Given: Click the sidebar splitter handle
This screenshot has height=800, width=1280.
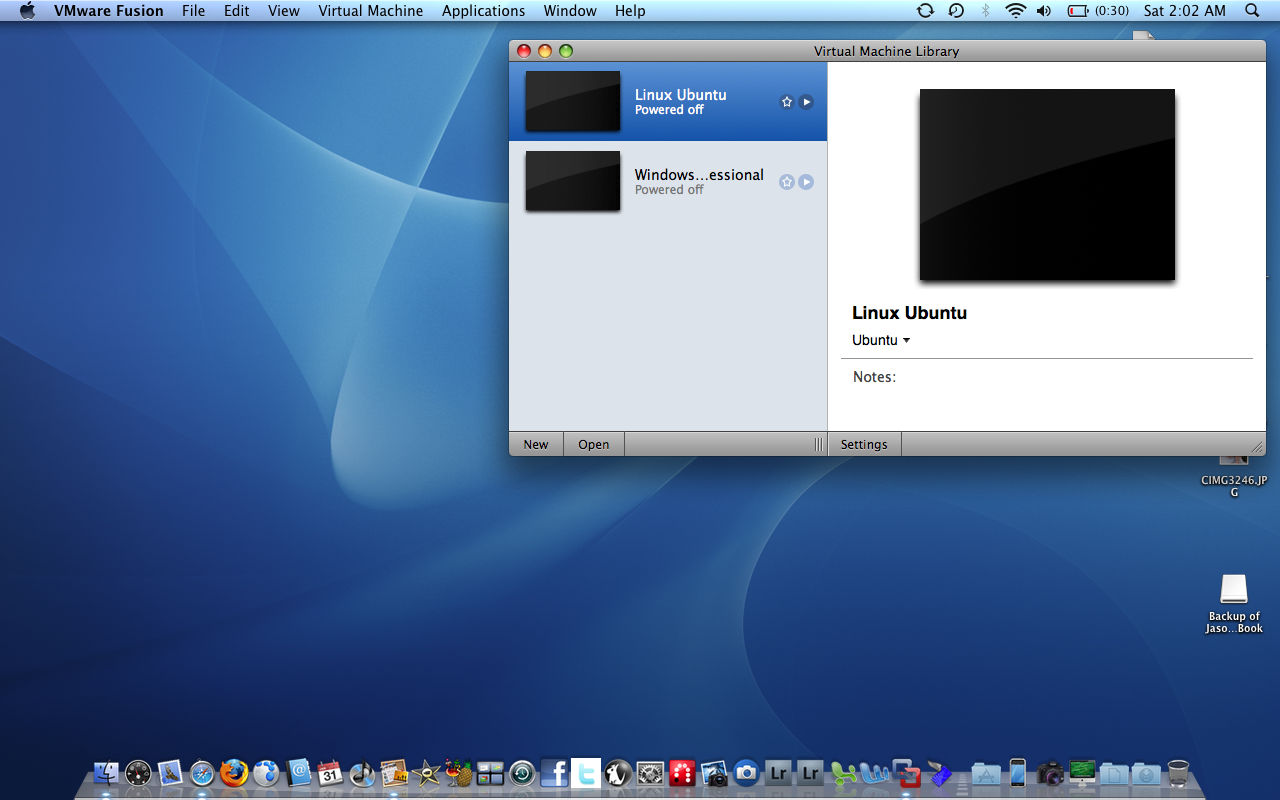Looking at the screenshot, I should (x=818, y=444).
